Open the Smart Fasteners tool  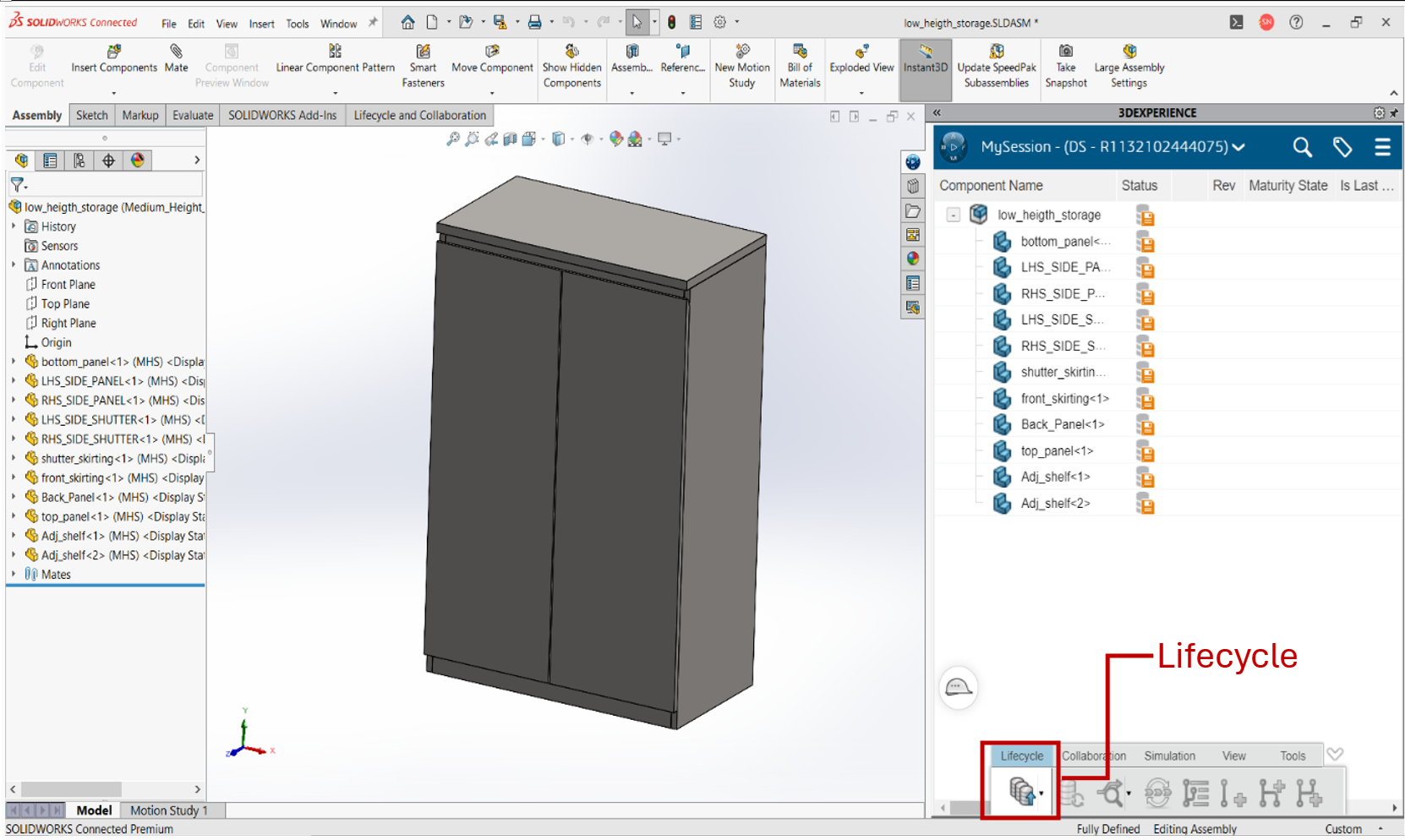coord(423,52)
